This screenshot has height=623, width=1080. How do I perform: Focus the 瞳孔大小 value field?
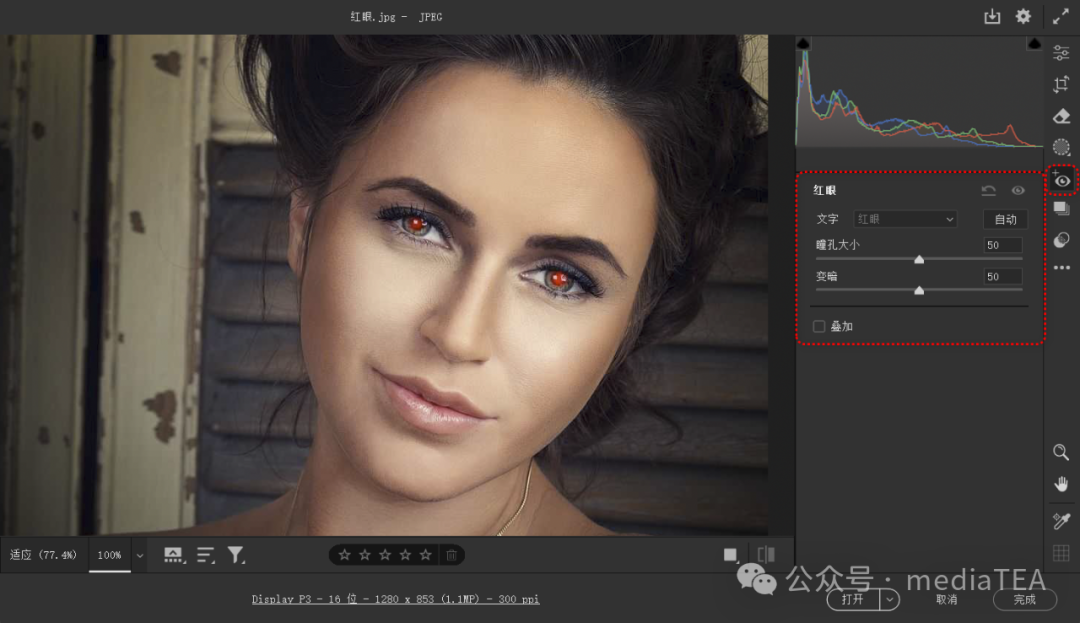(1003, 245)
